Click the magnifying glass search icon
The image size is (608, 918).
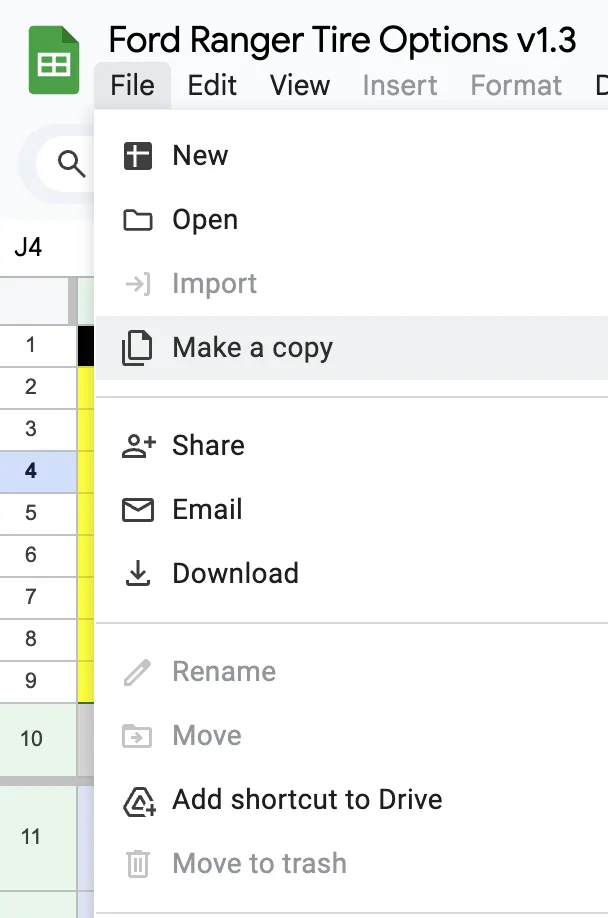click(x=71, y=163)
